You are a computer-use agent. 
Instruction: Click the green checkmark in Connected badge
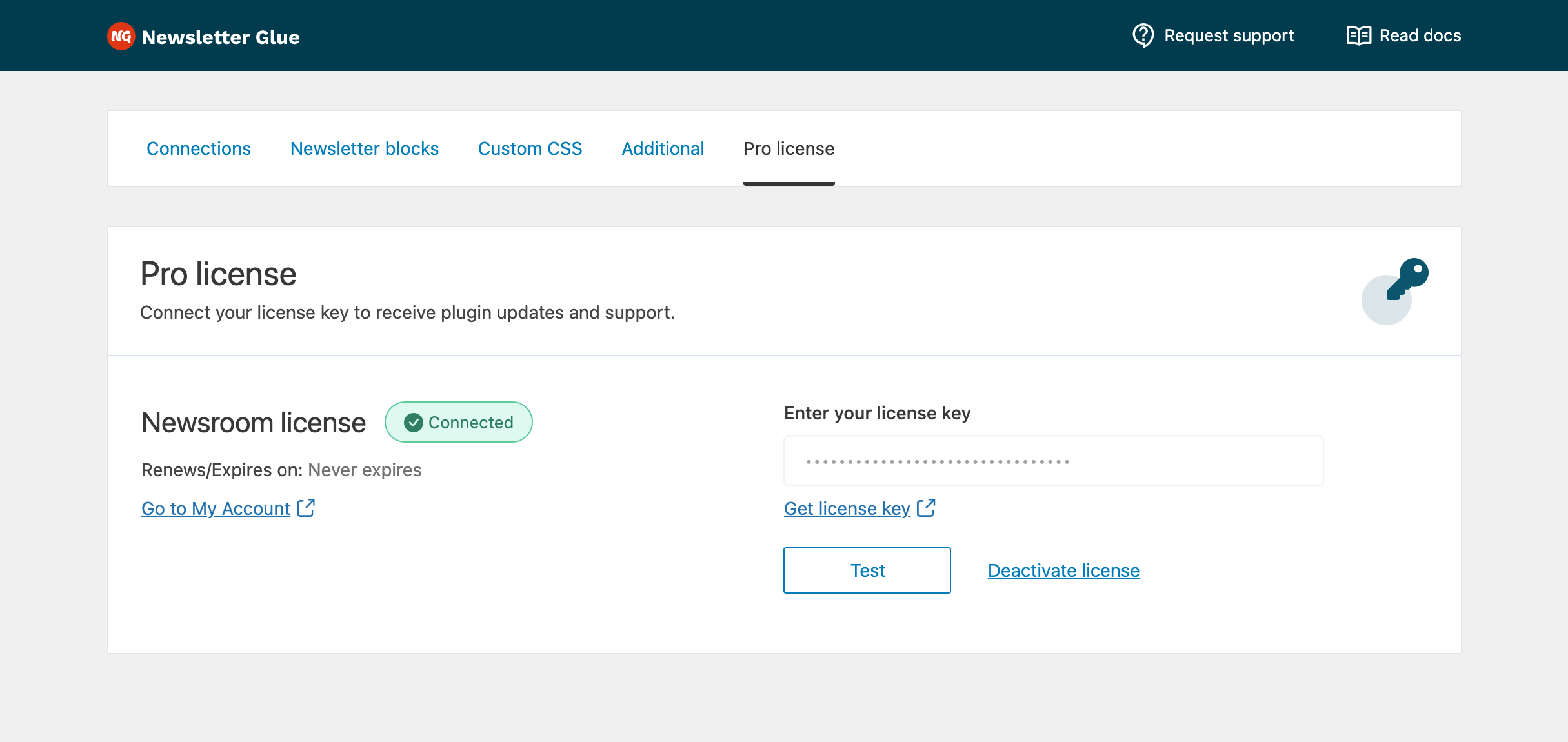(413, 423)
